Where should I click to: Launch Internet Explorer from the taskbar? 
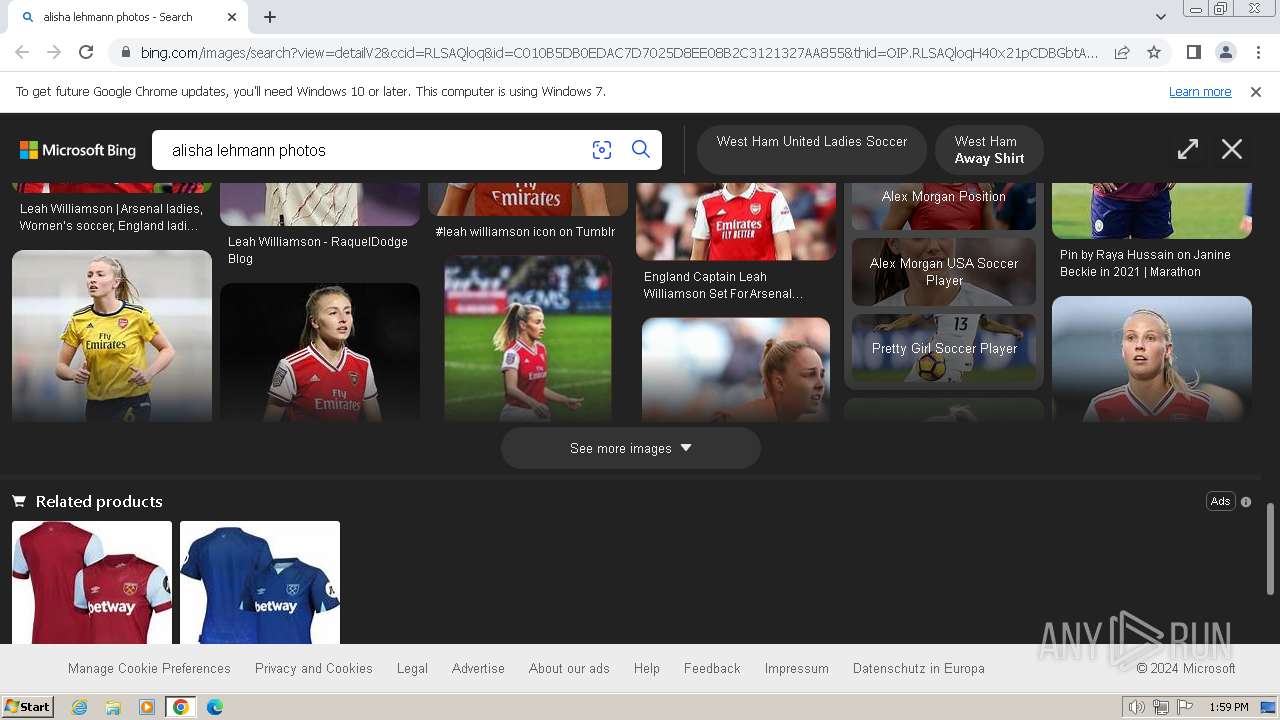point(79,707)
